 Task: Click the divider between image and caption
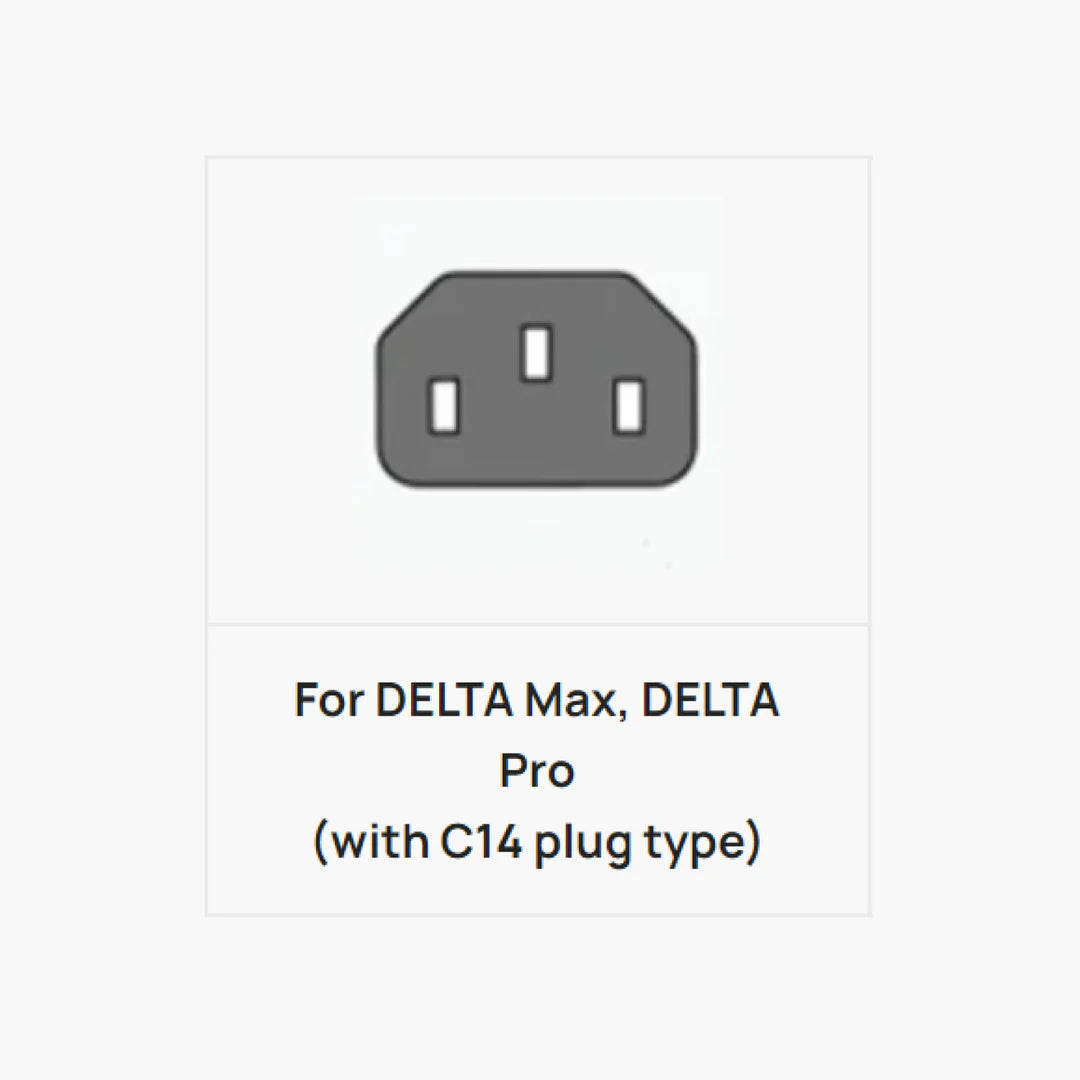click(538, 625)
